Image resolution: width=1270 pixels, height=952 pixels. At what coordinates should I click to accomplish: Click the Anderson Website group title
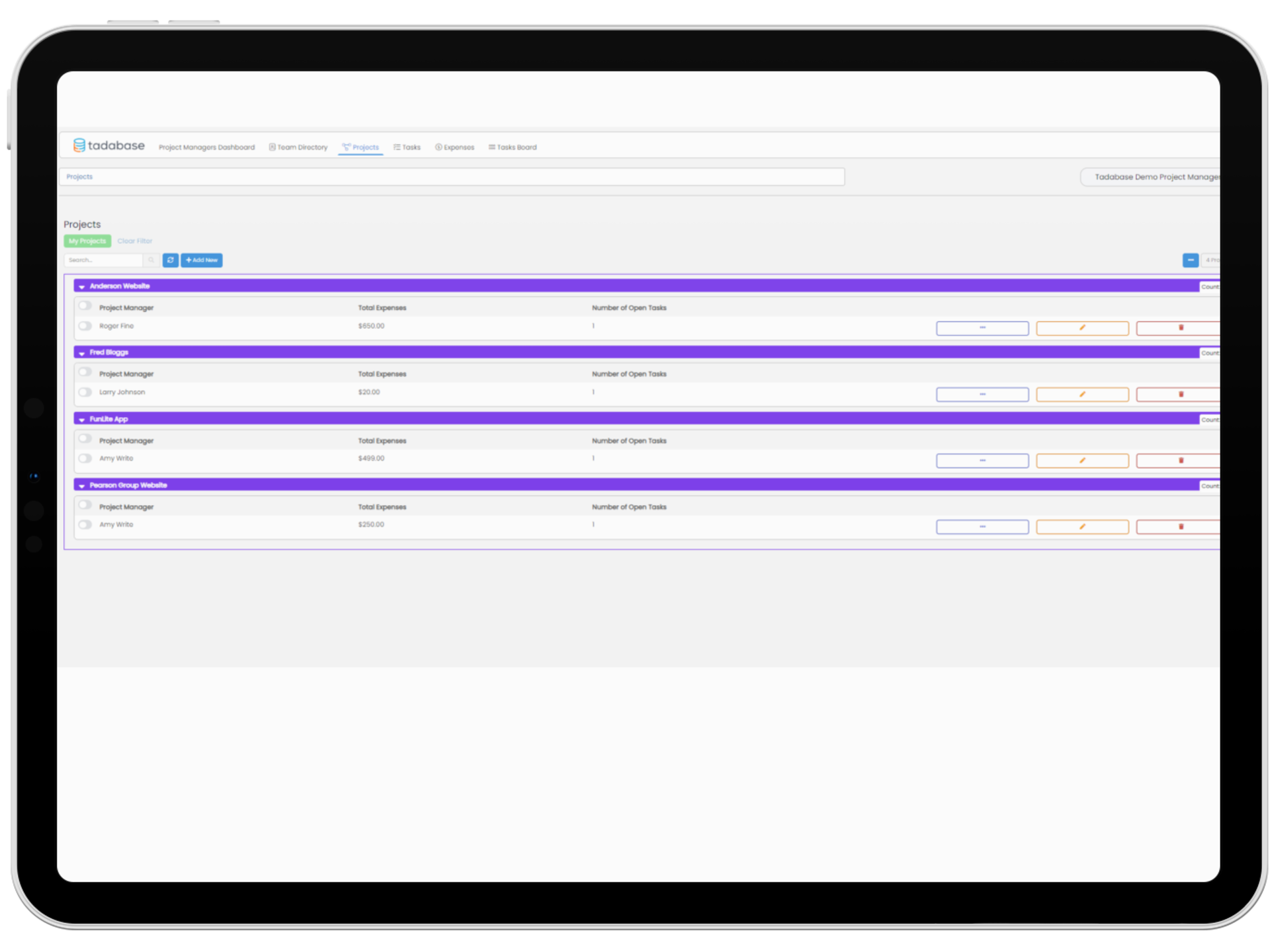(120, 286)
